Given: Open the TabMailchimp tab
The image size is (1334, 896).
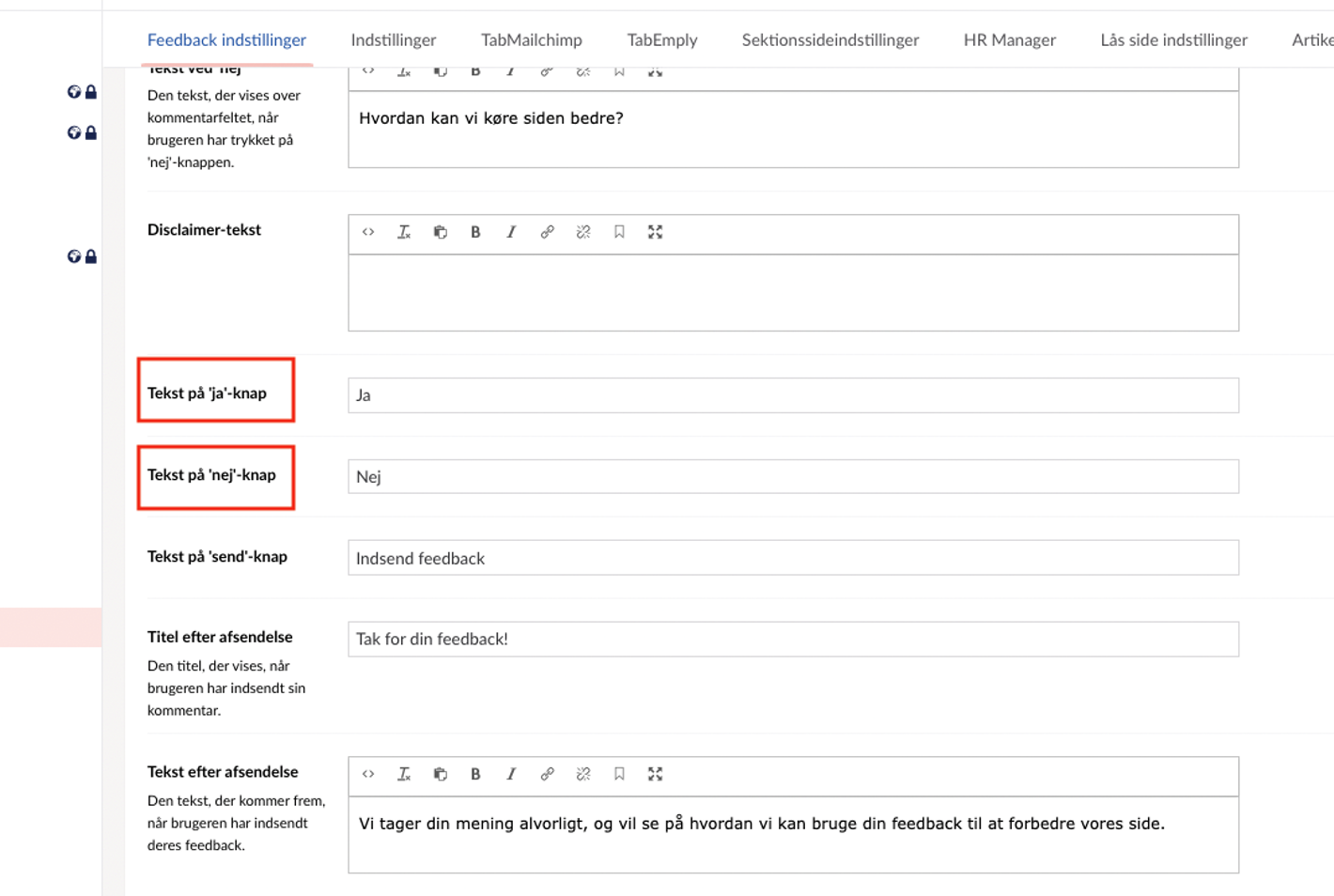Looking at the screenshot, I should (x=532, y=39).
